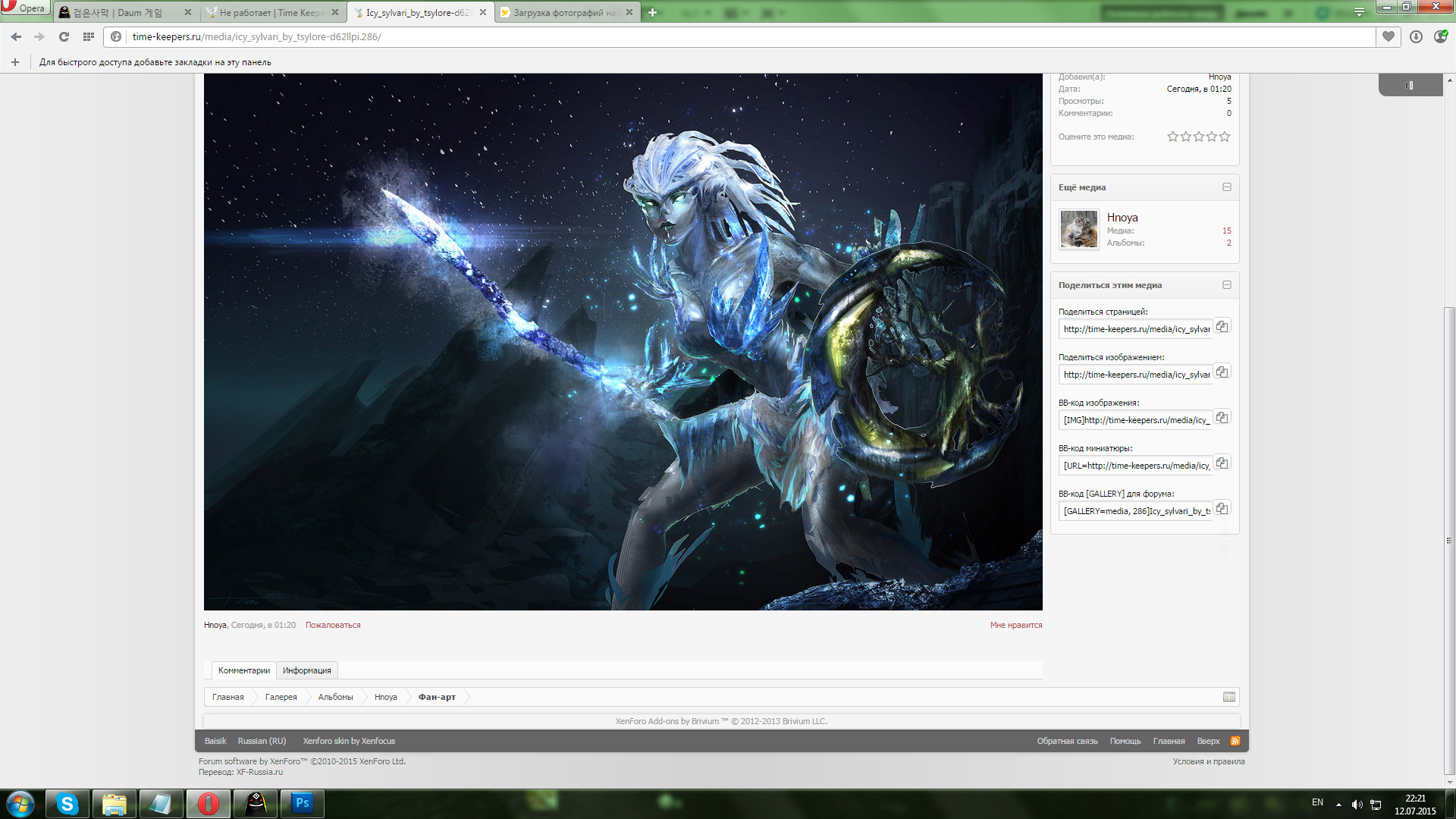Click the 'Поделиться страницей' URL field

click(x=1135, y=329)
